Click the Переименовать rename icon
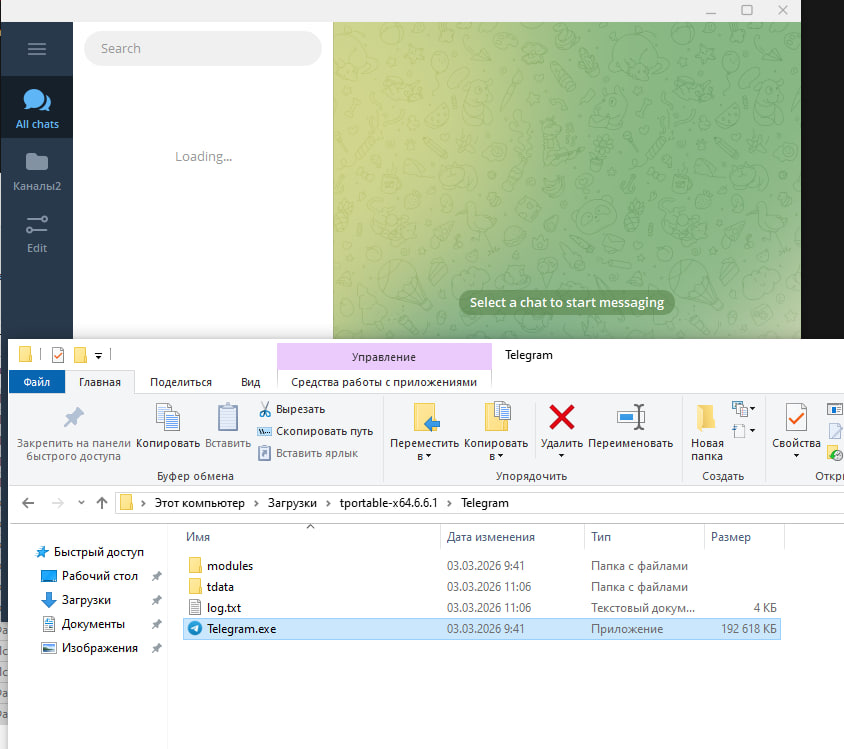Viewport: 844px width, 749px height. (630, 417)
